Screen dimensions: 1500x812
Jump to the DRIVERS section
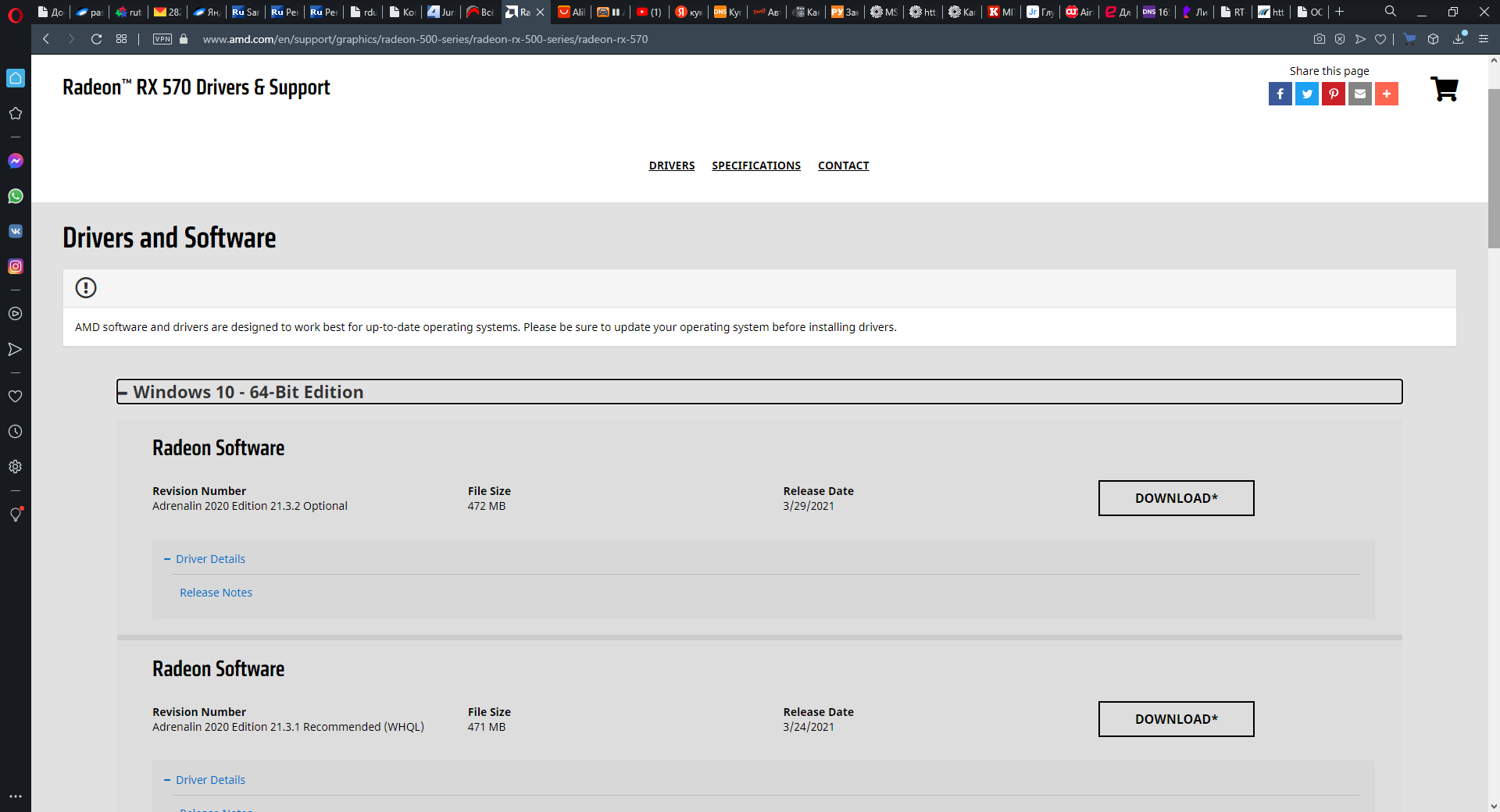pyautogui.click(x=672, y=166)
